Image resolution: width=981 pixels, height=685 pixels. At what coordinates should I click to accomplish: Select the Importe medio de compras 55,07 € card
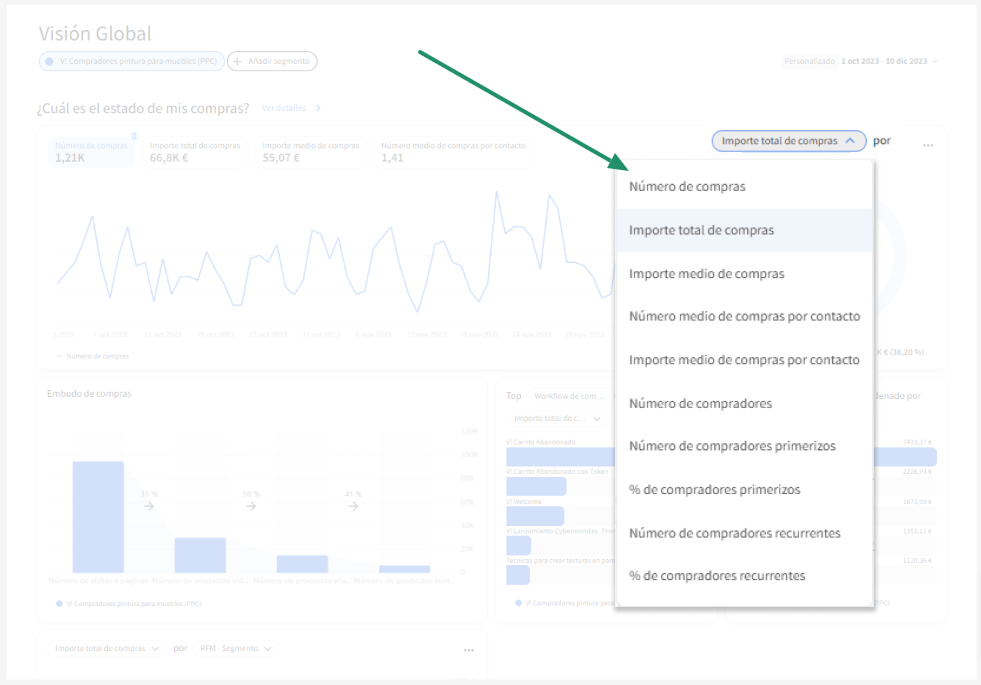tap(310, 152)
